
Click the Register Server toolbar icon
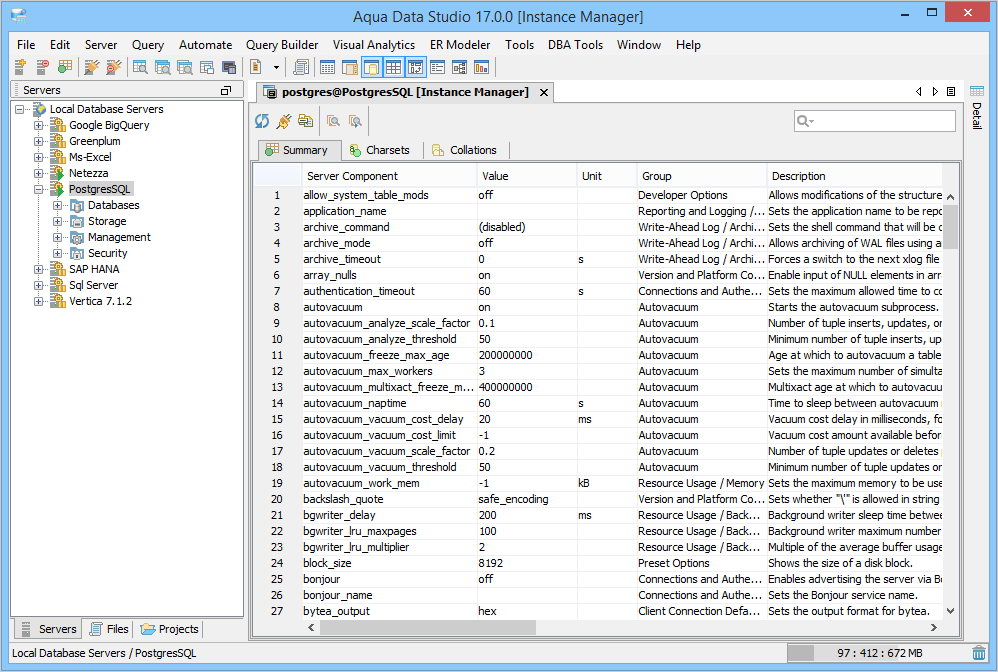coord(20,67)
